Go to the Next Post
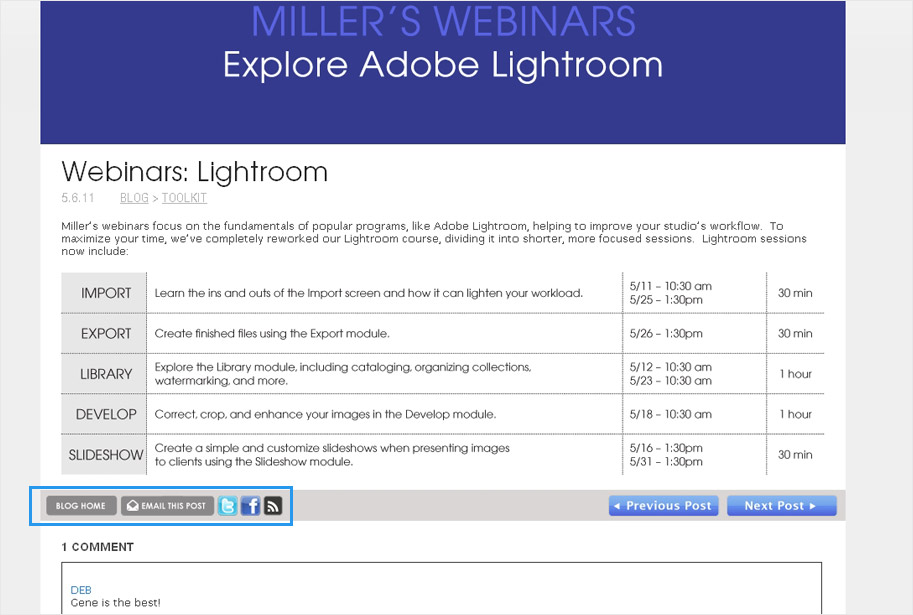Screen dimensions: 913x615 click(x=781, y=506)
